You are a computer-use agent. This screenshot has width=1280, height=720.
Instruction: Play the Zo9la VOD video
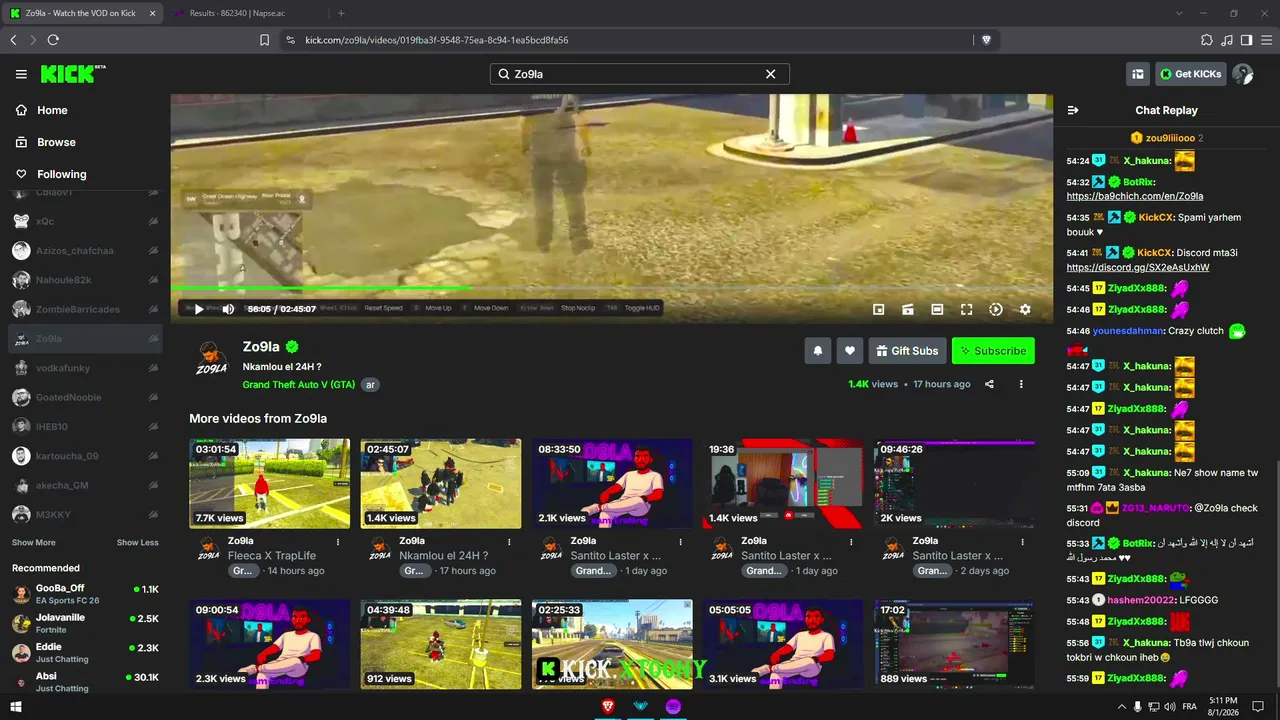(199, 310)
